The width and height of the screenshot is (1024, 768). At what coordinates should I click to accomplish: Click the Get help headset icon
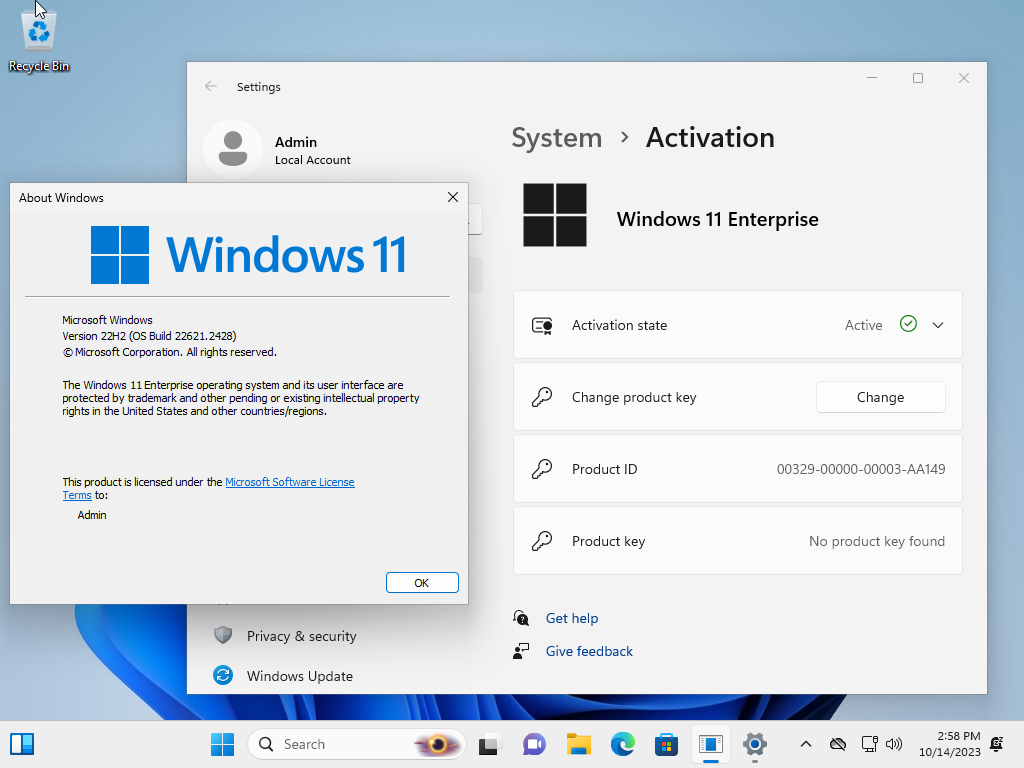pos(520,618)
